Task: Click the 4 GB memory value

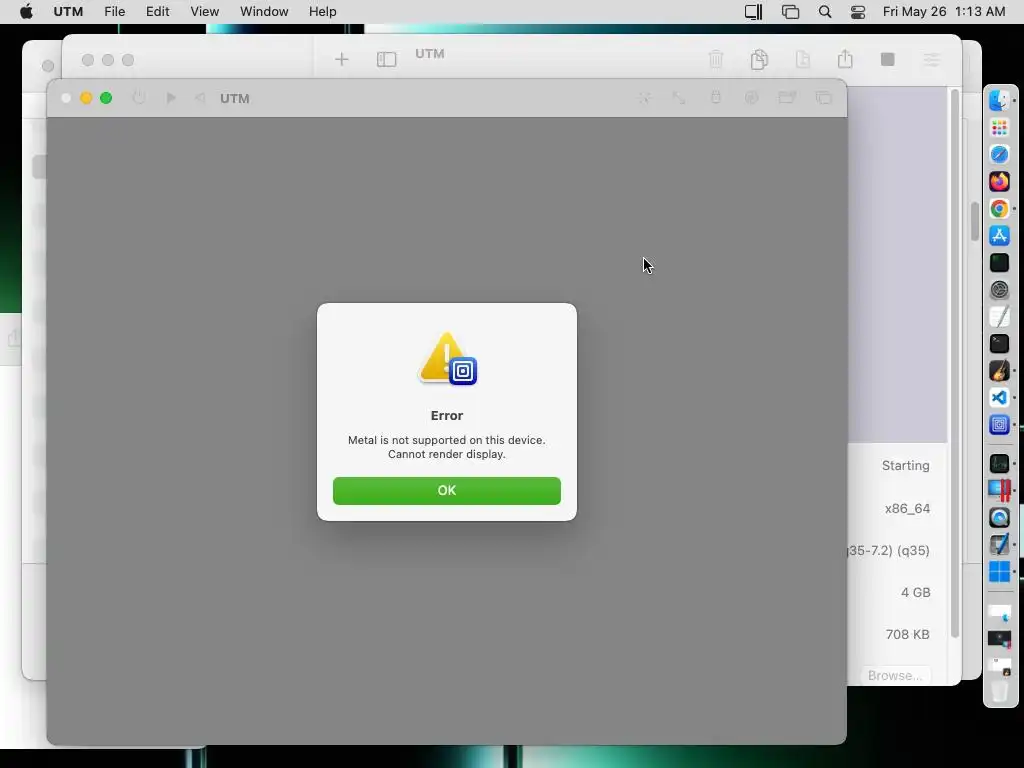Action: click(916, 592)
